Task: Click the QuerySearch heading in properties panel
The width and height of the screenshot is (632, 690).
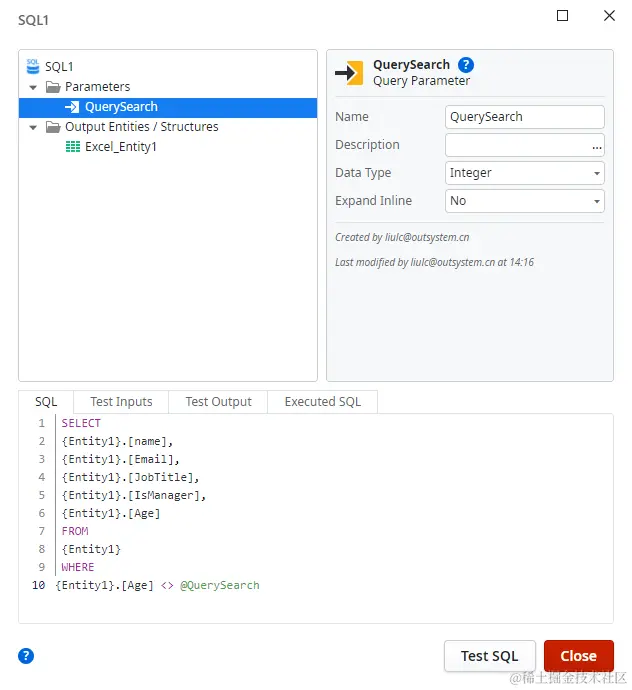Action: 412,65
